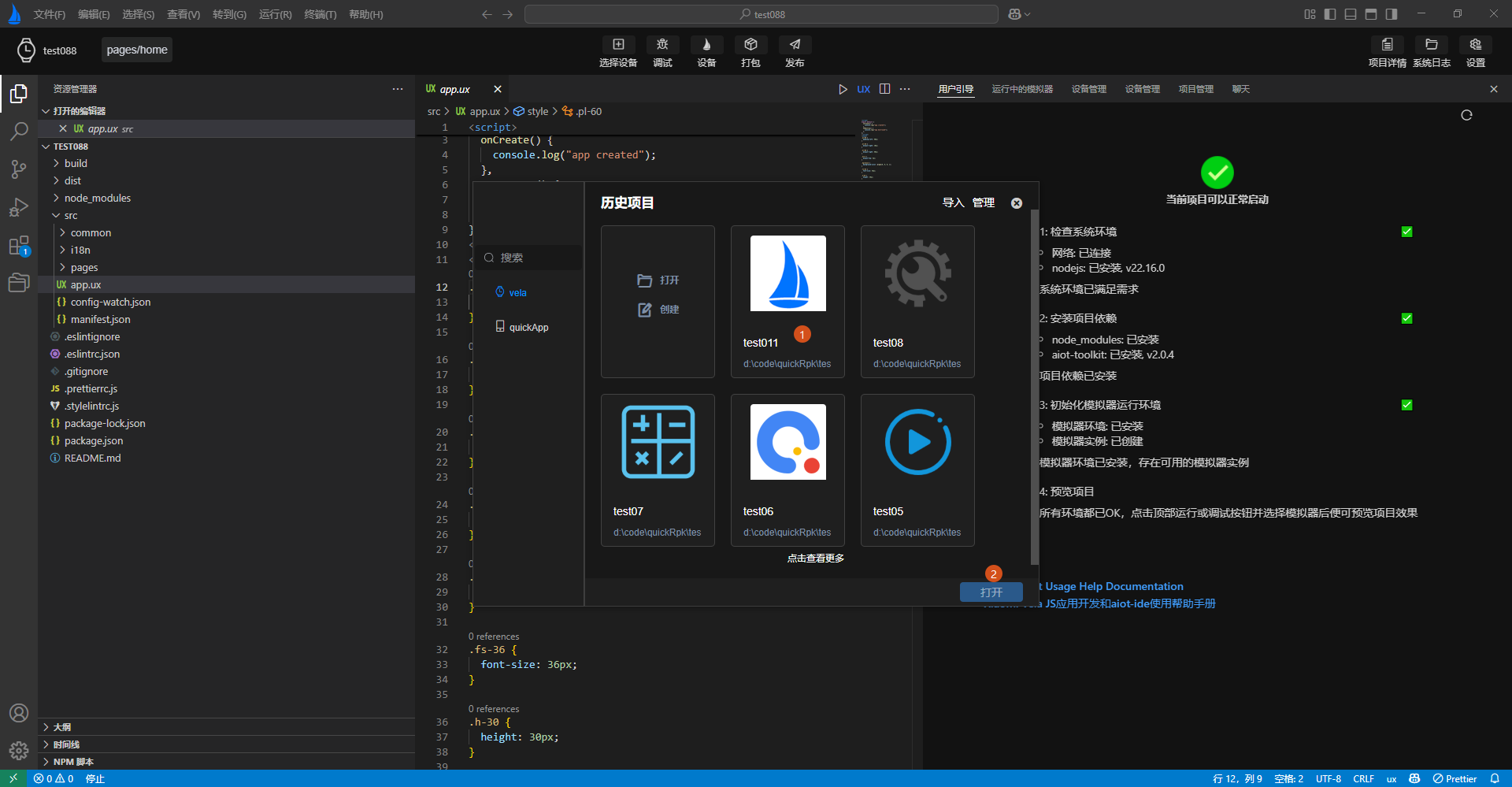Open 系统日志 system log
This screenshot has width=1512, height=787.
pyautogui.click(x=1431, y=45)
